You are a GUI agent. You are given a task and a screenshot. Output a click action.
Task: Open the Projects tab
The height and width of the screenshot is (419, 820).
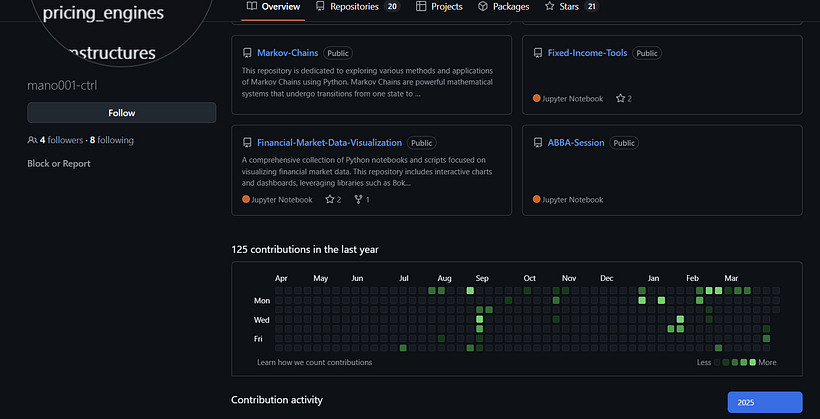[x=439, y=7]
